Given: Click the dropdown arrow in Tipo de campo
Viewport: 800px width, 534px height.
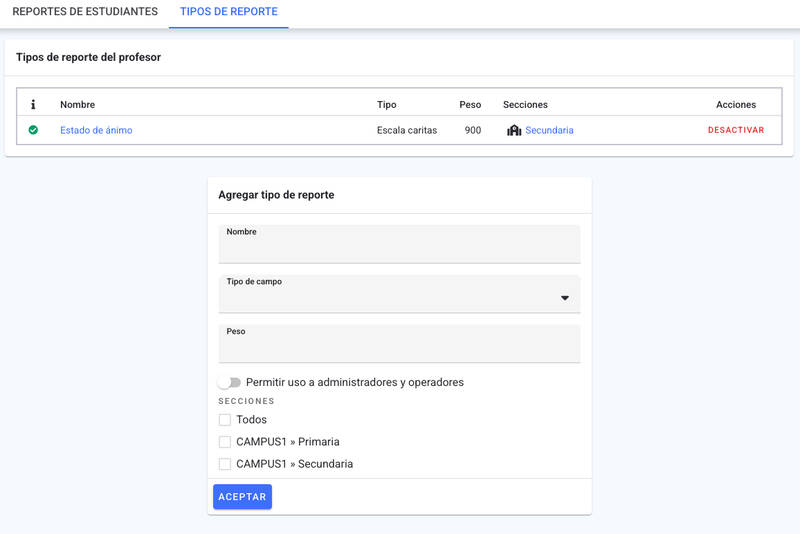Looking at the screenshot, I should (564, 298).
